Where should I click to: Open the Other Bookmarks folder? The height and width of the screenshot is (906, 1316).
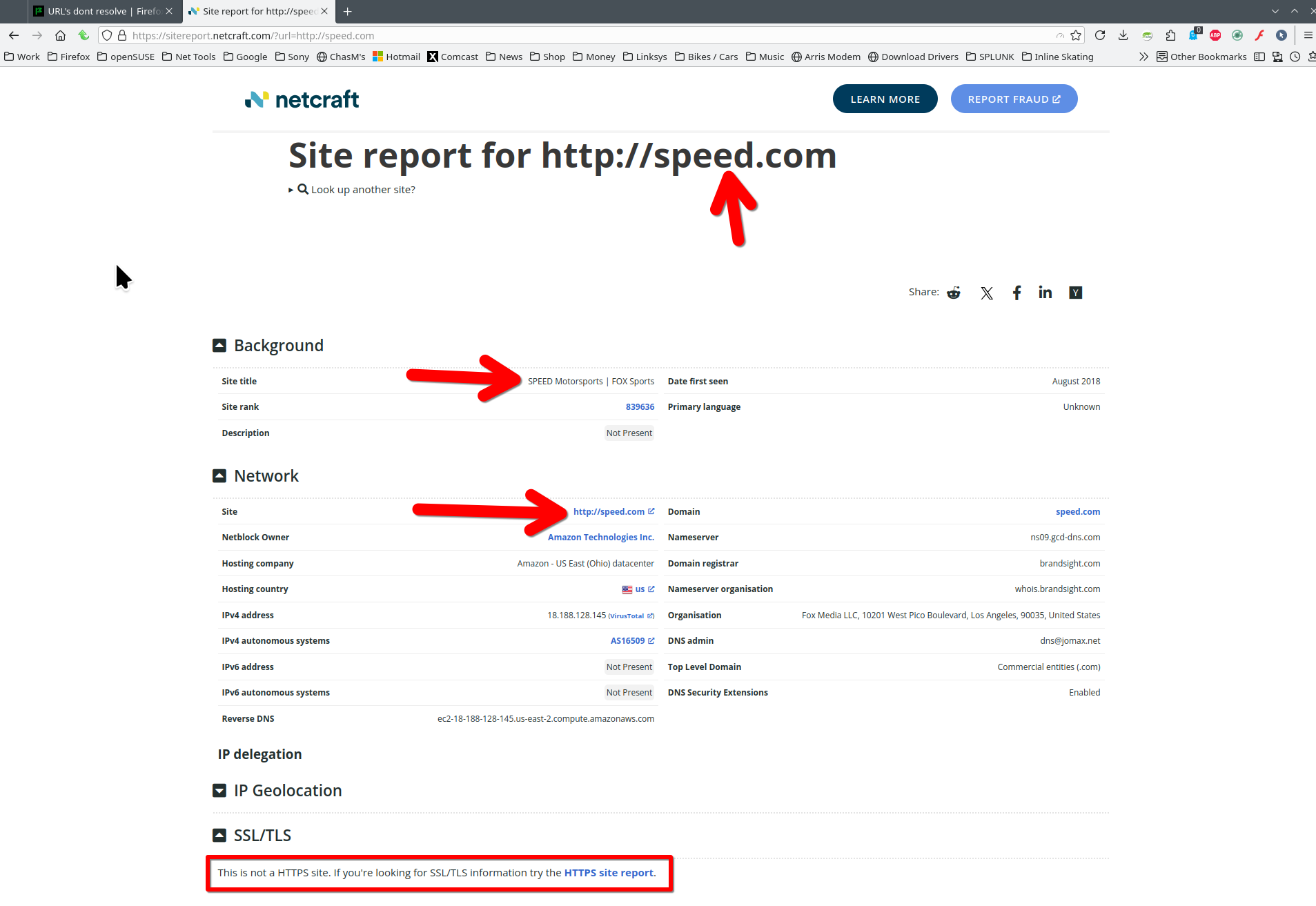point(1201,57)
